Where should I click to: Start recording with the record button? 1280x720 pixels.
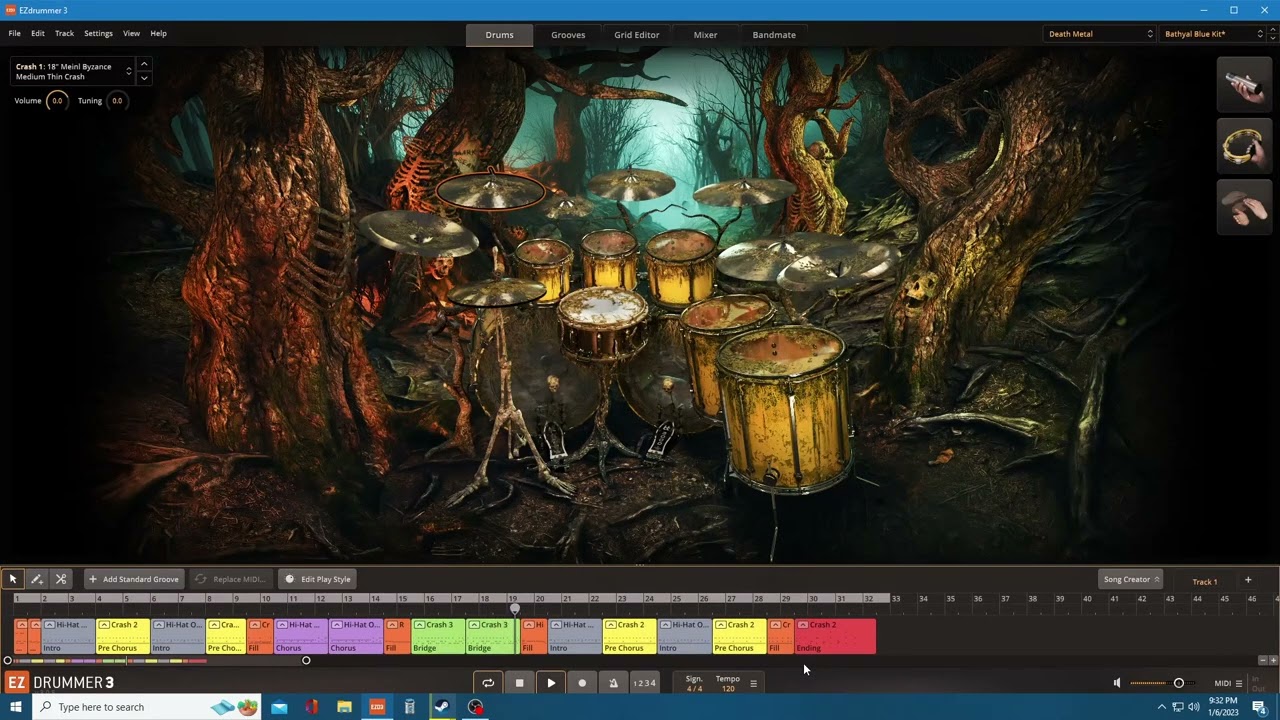pos(582,683)
